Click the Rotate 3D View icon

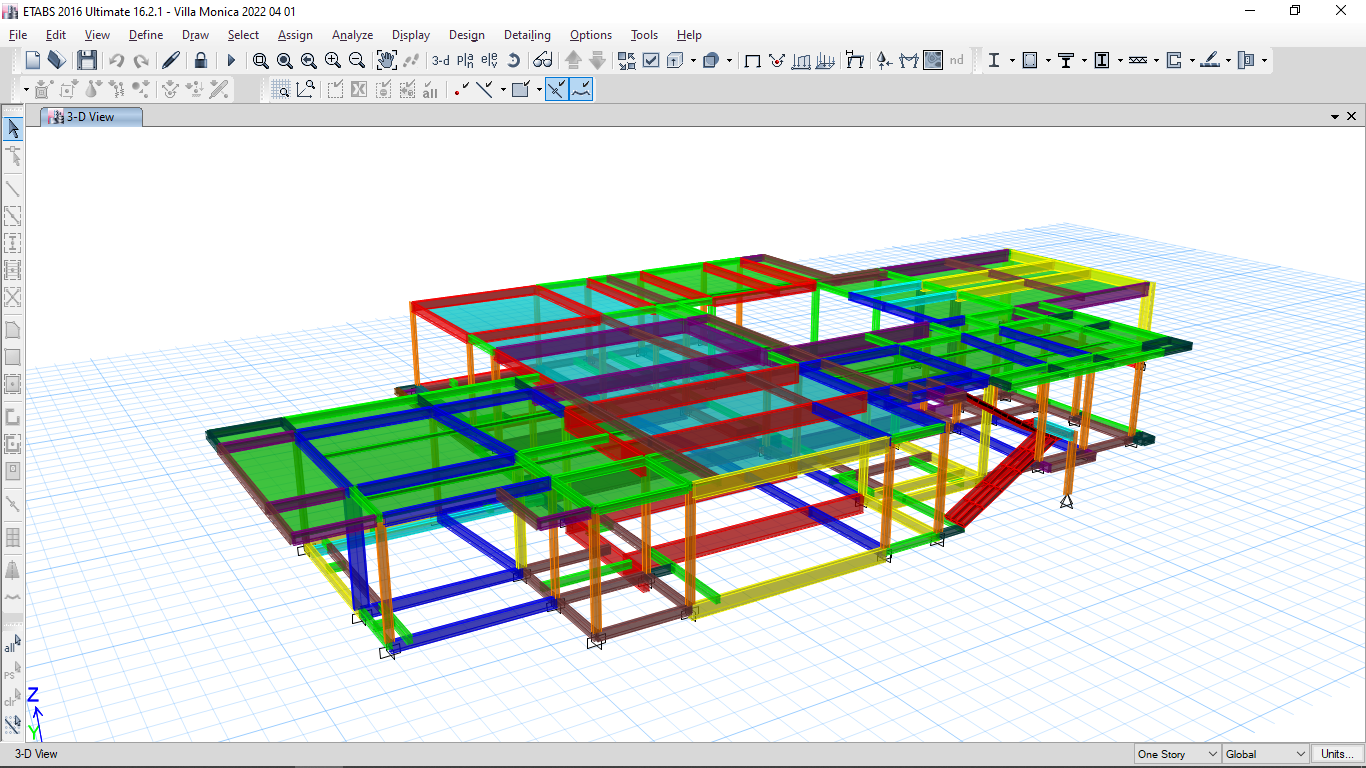click(514, 60)
